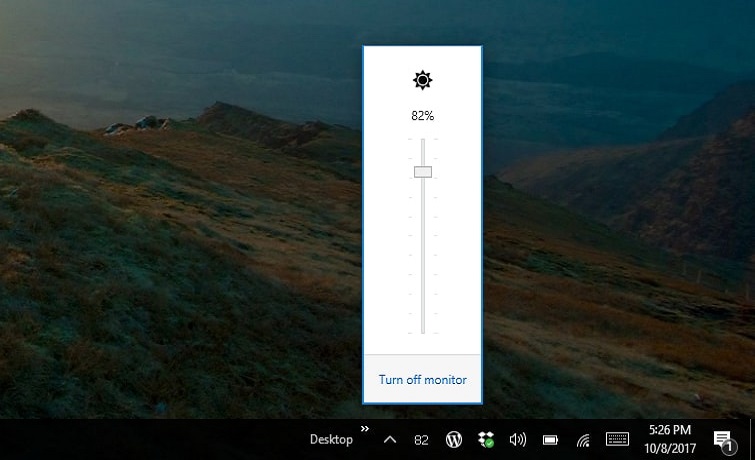Open the clock showing 5:26 PM
This screenshot has width=755, height=460.
669,439
